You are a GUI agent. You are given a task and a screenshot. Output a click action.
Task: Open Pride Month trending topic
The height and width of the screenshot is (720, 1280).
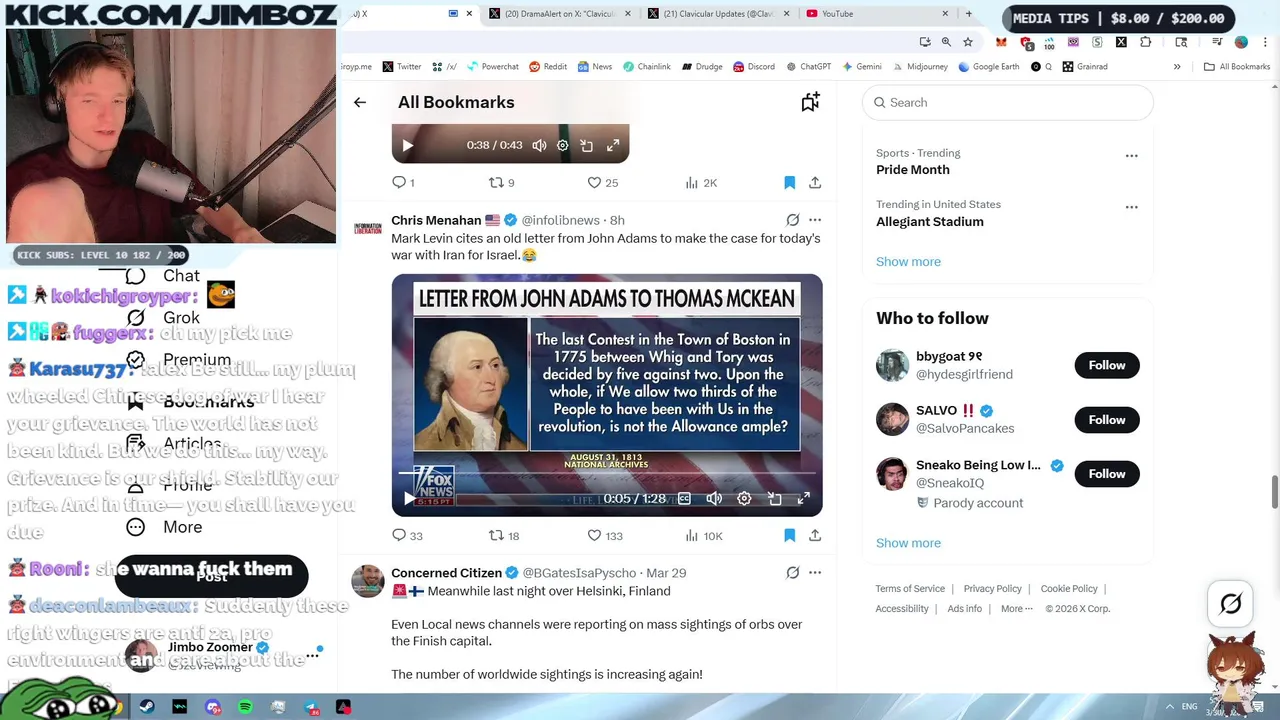click(913, 170)
